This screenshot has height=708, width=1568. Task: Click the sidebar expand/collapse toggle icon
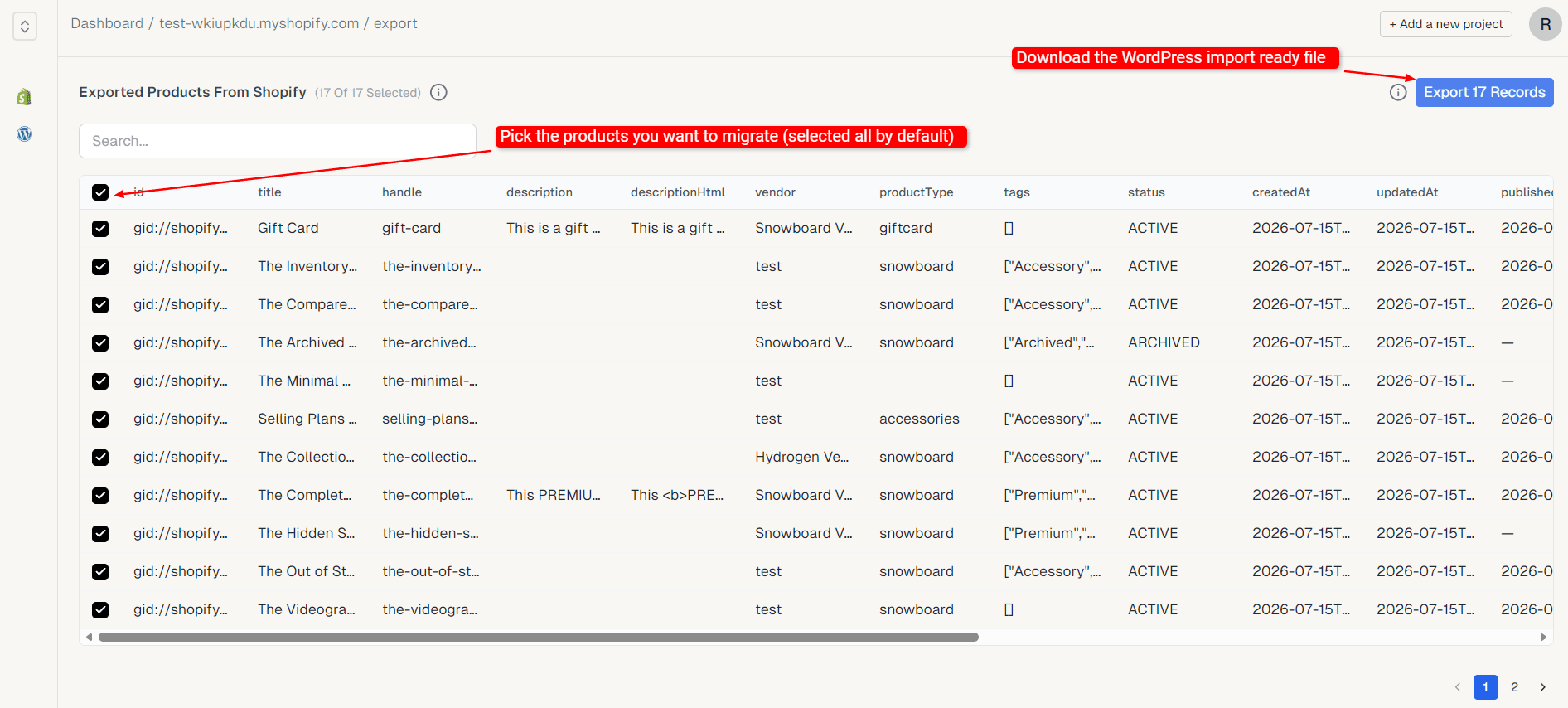(25, 27)
